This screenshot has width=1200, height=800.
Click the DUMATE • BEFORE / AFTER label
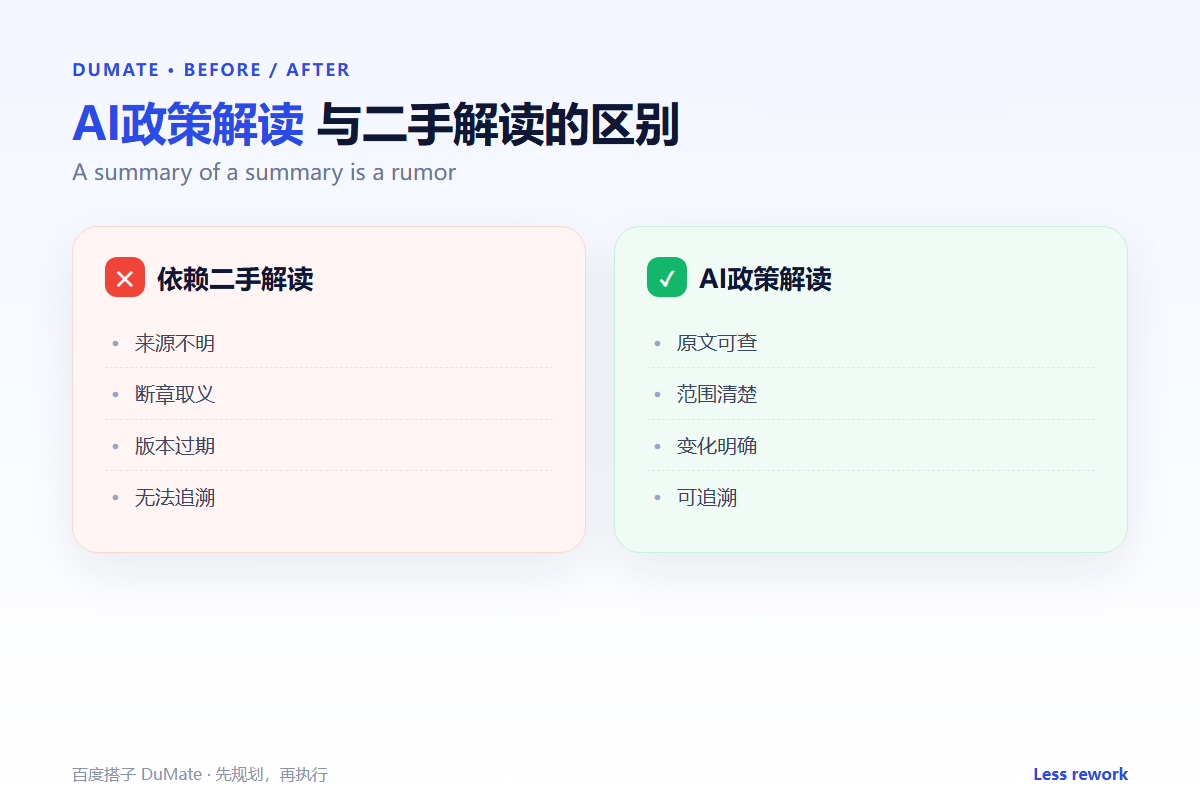[x=211, y=70]
